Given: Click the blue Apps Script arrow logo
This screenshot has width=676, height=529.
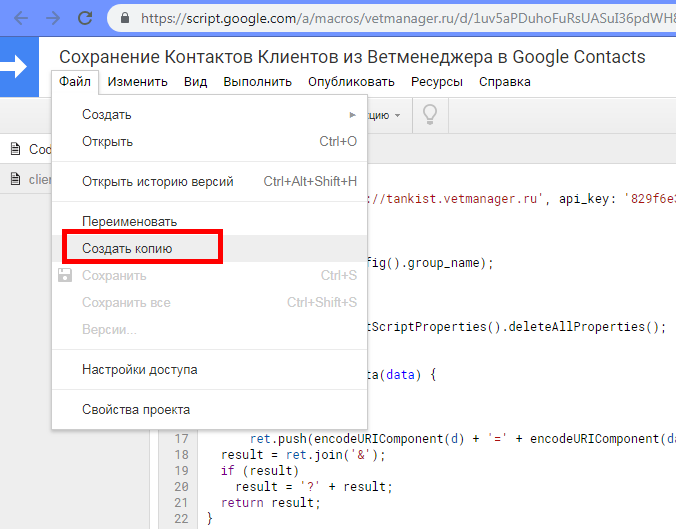Looking at the screenshot, I should [19, 66].
